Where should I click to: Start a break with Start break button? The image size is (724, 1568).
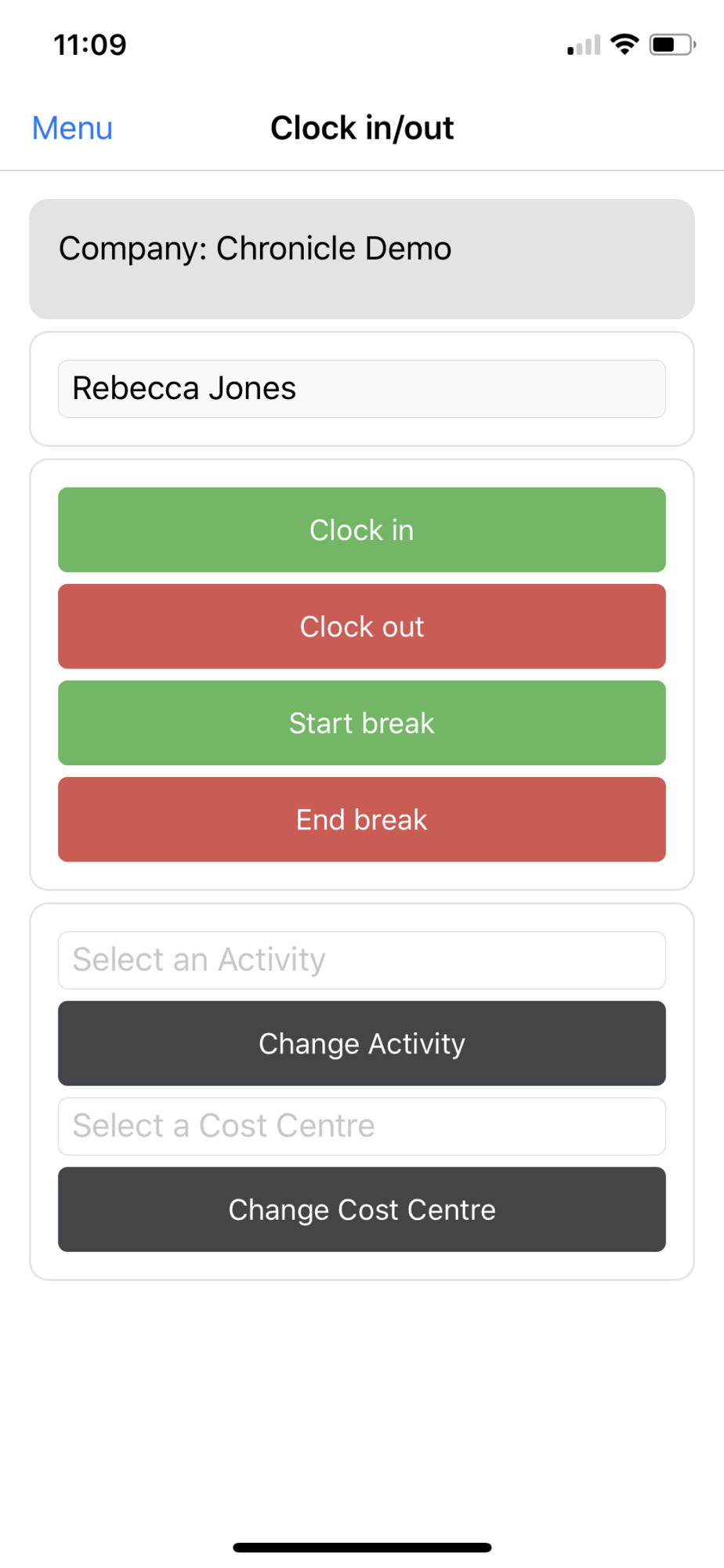(x=362, y=723)
